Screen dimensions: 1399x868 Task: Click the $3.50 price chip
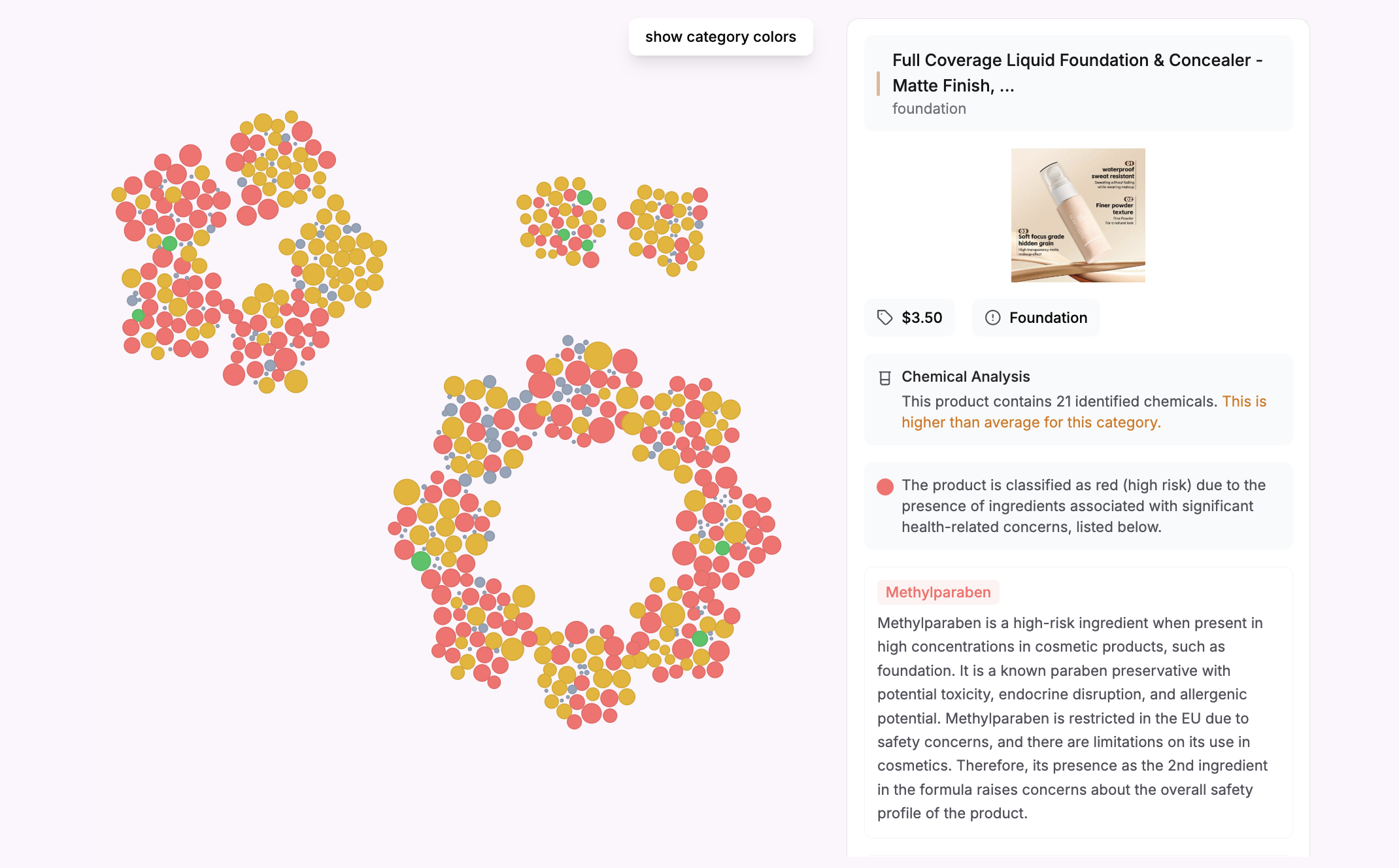tap(909, 318)
